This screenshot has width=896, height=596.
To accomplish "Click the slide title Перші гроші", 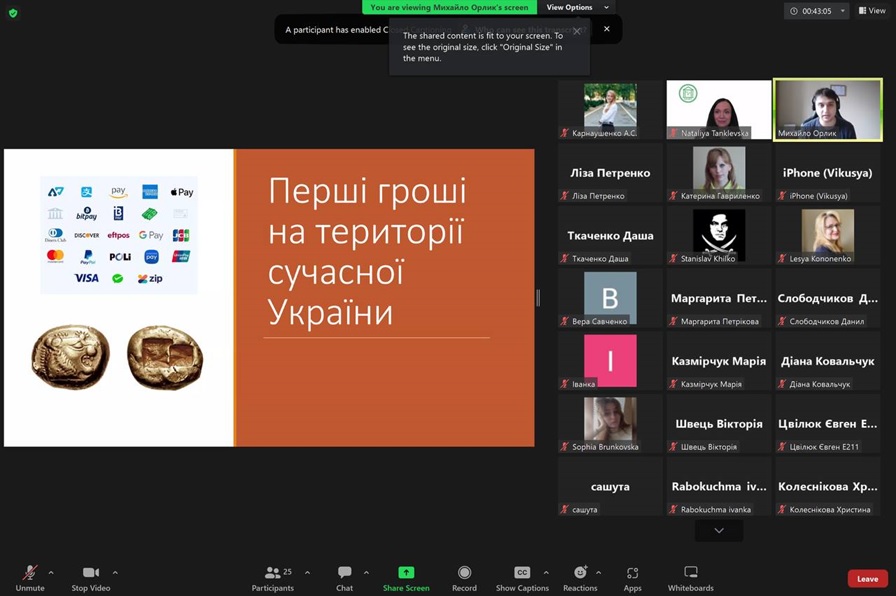I will (x=367, y=191).
